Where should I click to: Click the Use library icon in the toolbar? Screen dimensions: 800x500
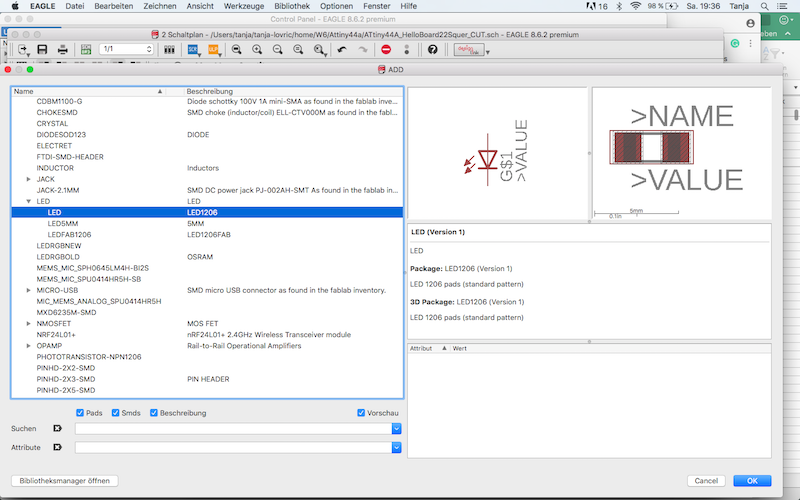coord(169,49)
